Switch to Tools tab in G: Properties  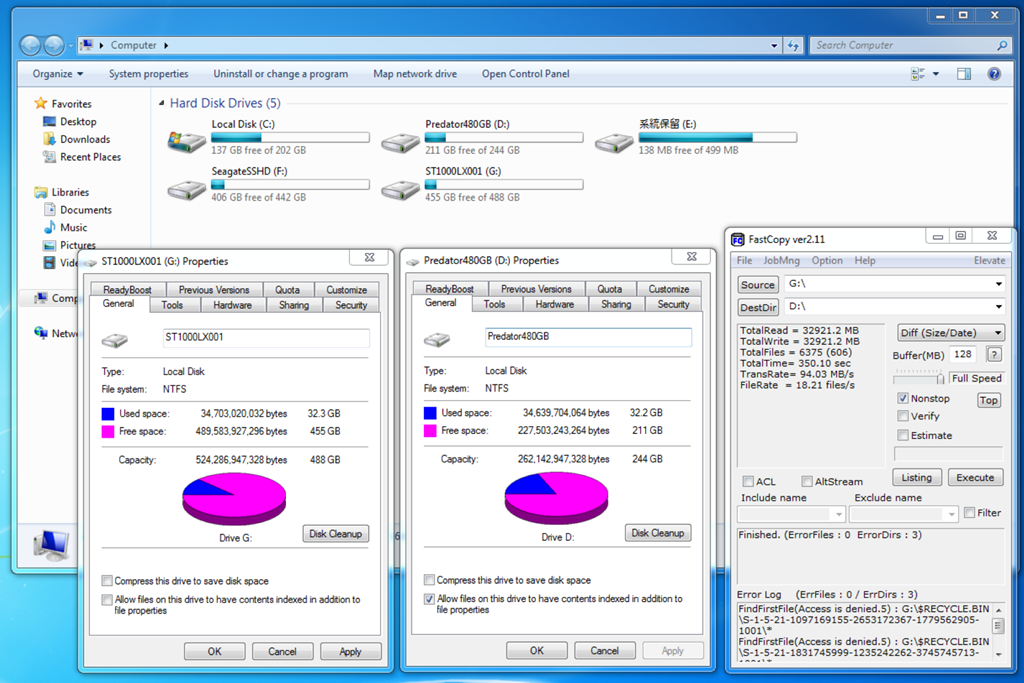point(172,305)
